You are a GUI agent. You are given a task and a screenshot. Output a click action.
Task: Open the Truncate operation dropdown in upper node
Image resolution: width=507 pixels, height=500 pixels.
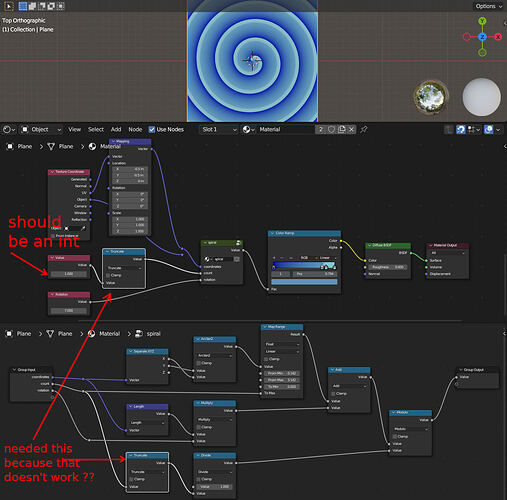click(x=124, y=268)
